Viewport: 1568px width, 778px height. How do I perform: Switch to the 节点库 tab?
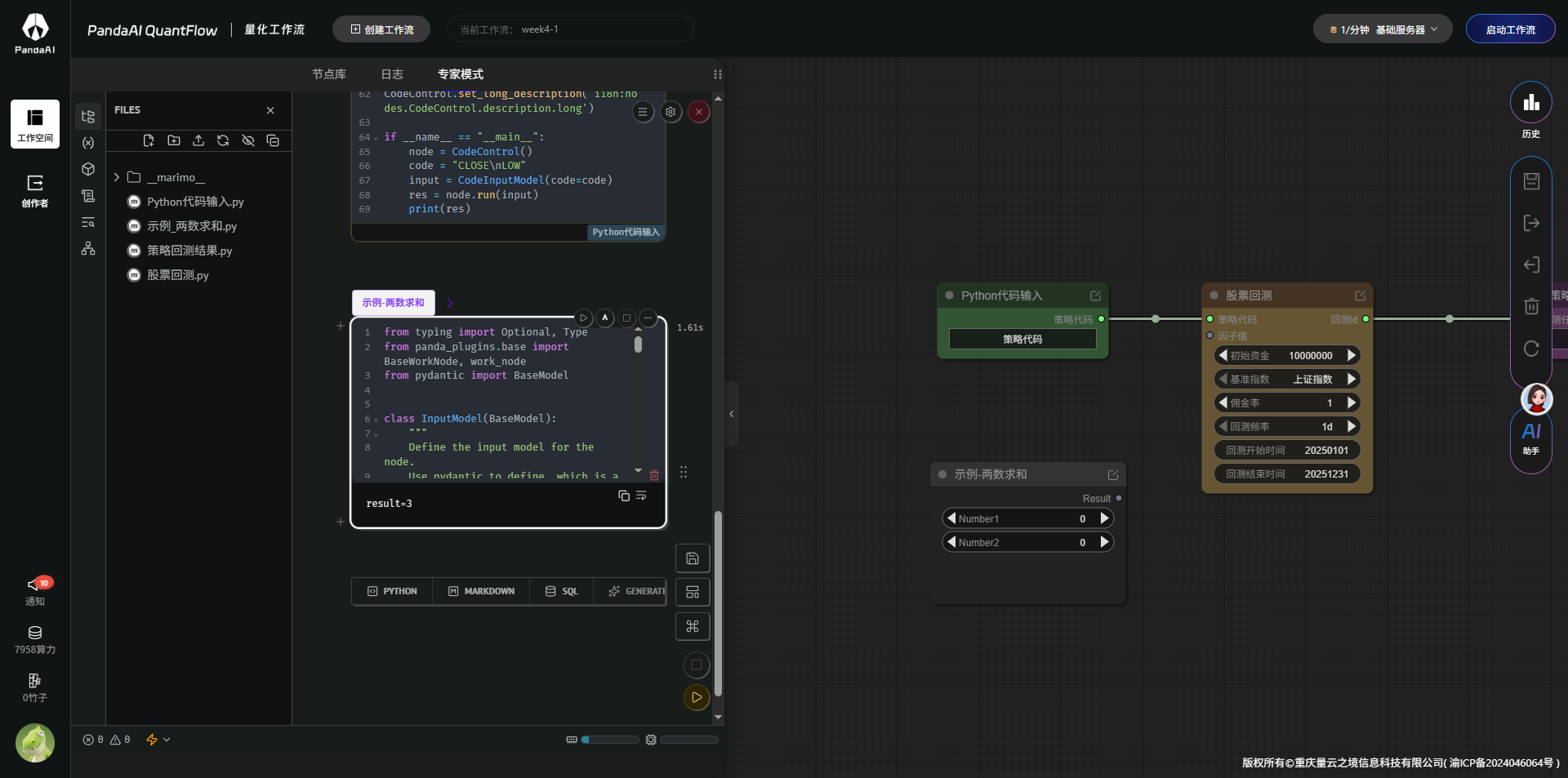pos(329,74)
